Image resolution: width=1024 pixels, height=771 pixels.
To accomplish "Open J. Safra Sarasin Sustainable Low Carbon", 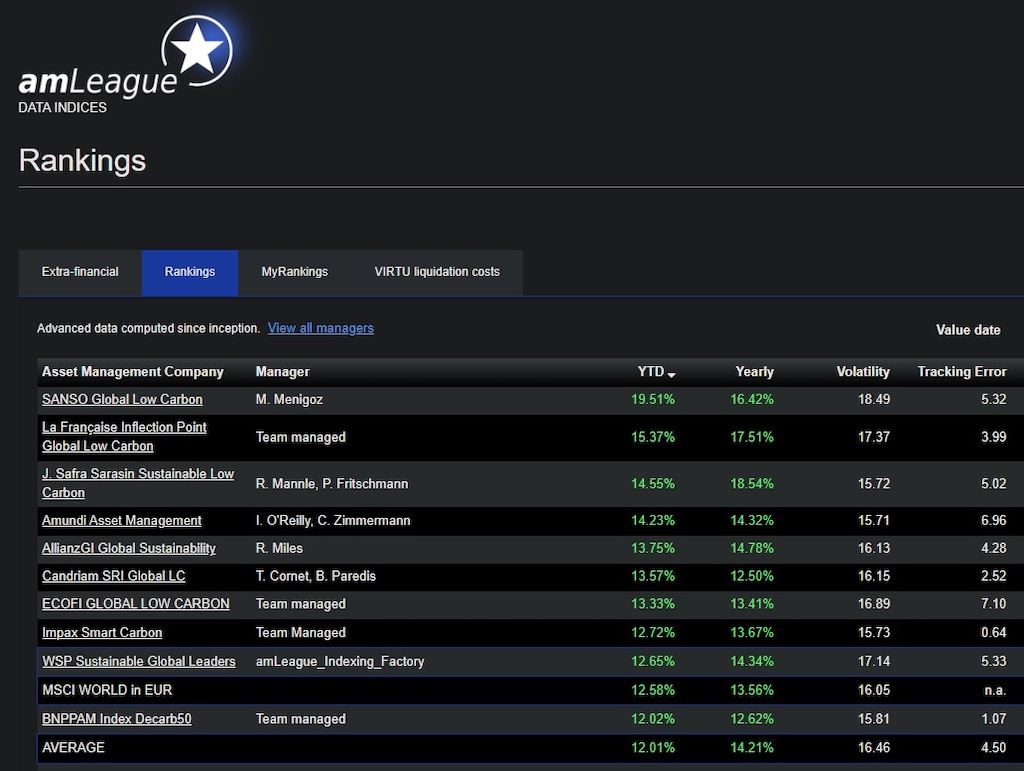I will (138, 483).
